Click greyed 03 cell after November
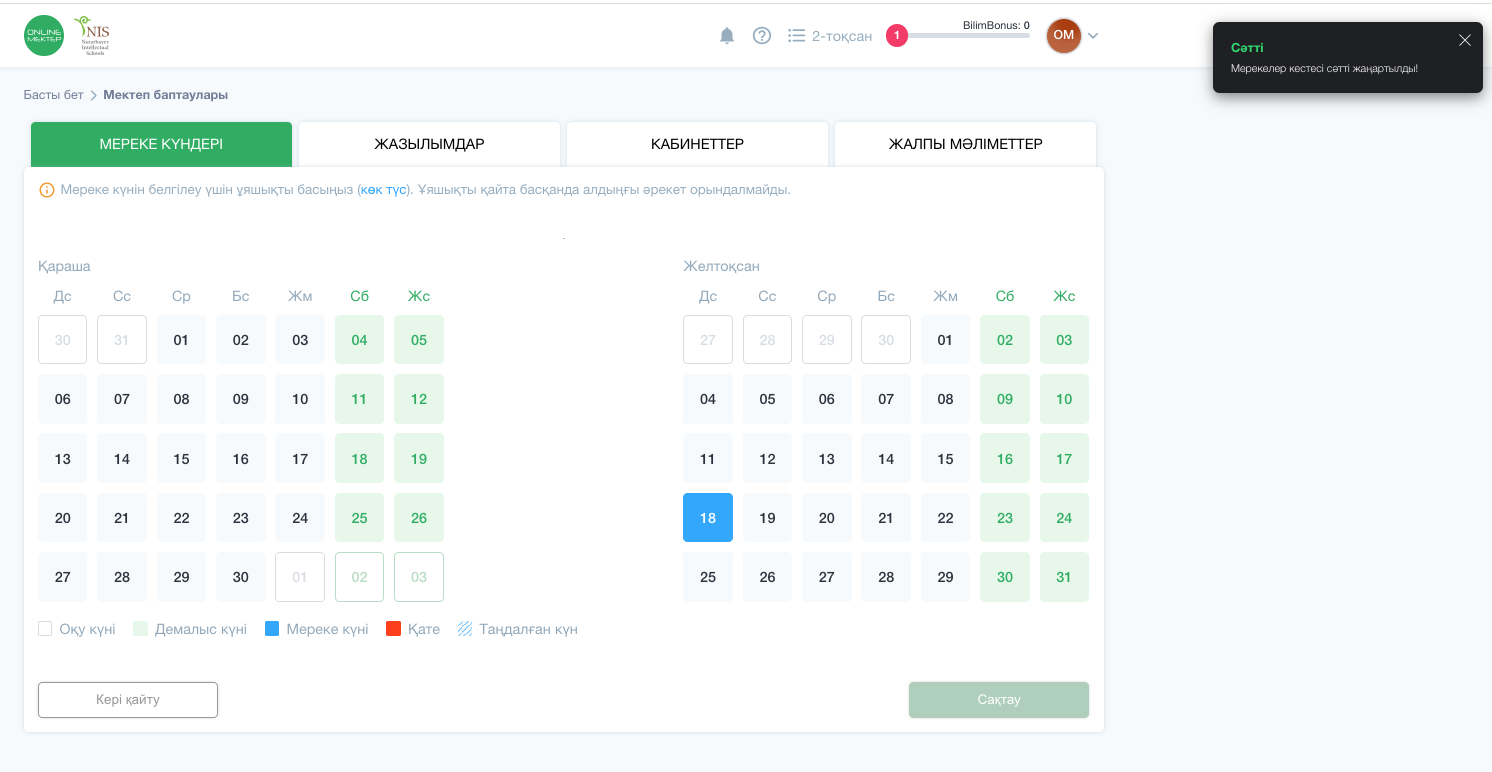1492x772 pixels. click(x=419, y=577)
